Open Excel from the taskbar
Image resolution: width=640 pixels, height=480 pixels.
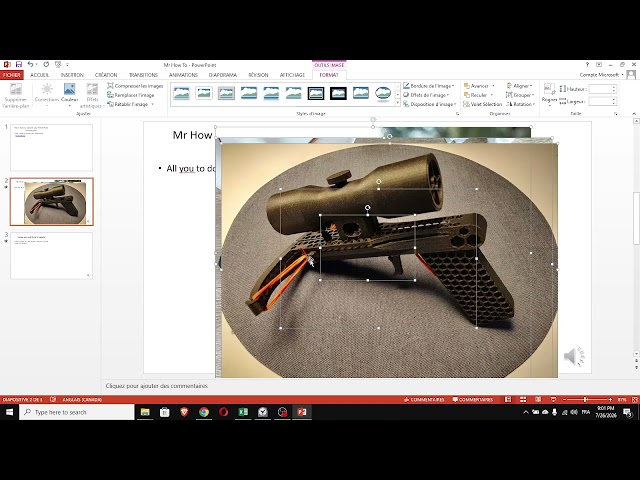(x=243, y=412)
